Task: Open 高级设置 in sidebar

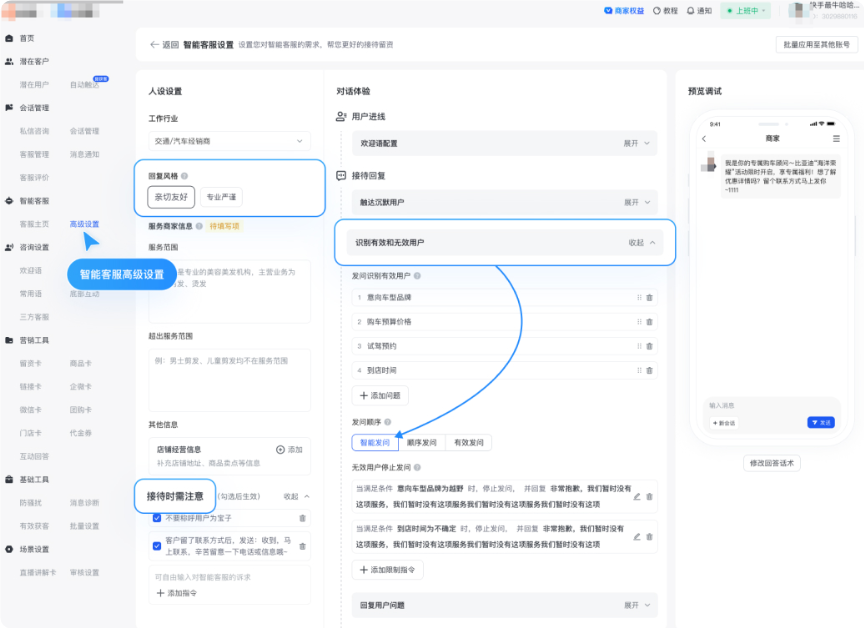Action: pos(84,224)
